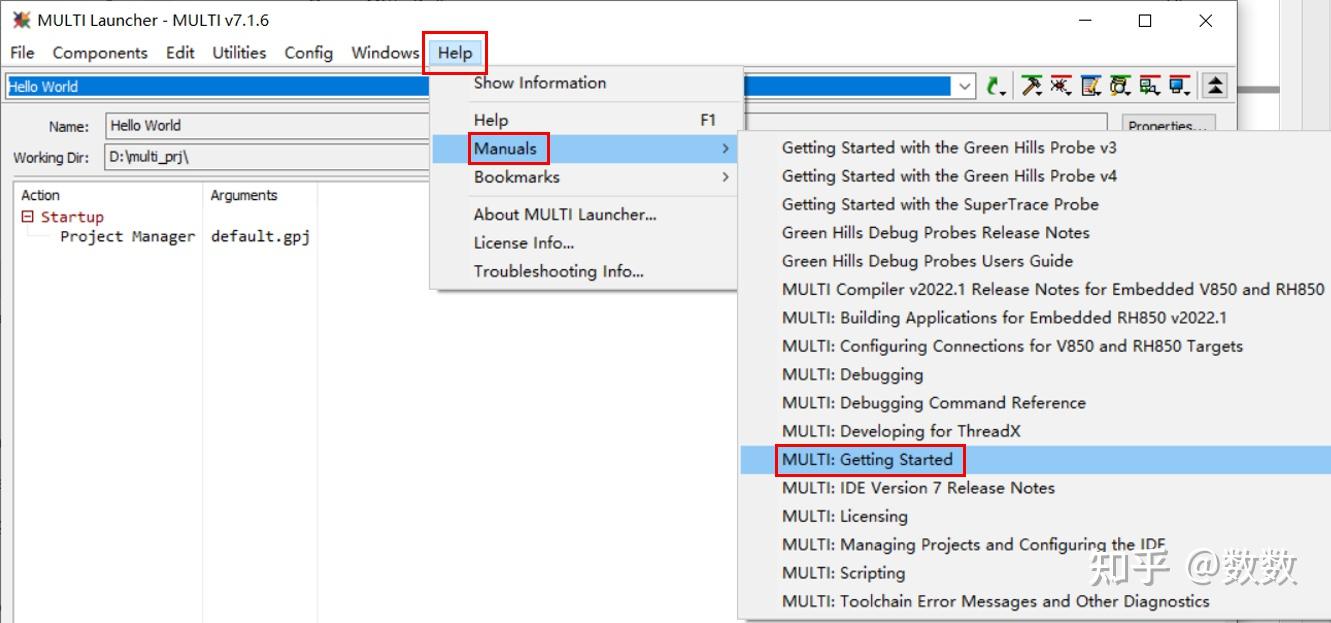Screen dimensions: 1331x623
Task: Expand the Bookmarks submenu arrow
Action: coord(724,177)
